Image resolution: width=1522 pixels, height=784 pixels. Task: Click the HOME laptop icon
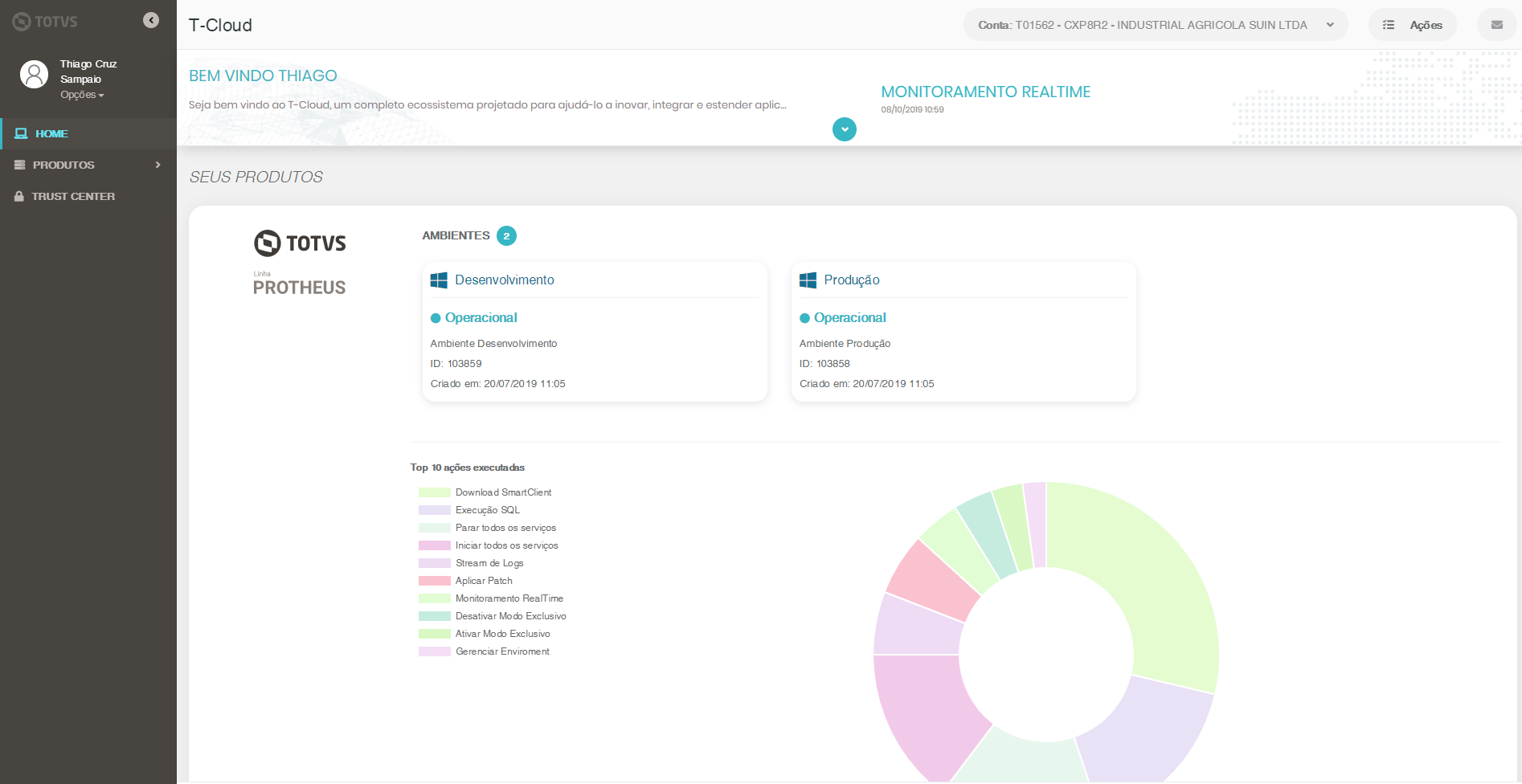pos(22,133)
